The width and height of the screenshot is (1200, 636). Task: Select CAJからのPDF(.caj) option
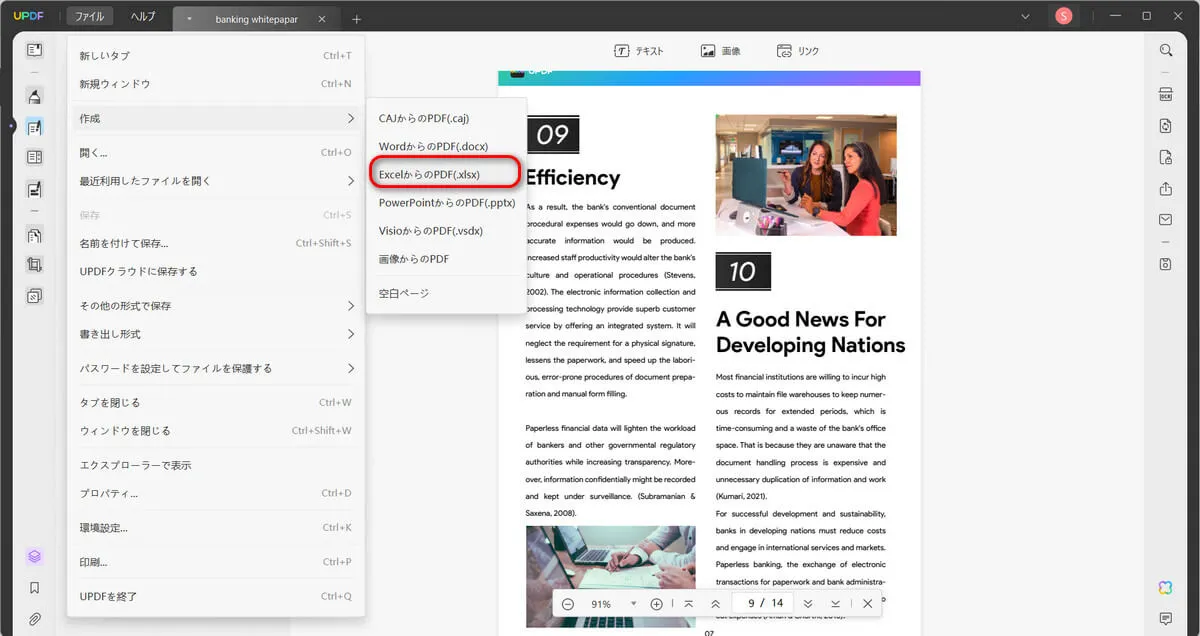click(x=446, y=118)
